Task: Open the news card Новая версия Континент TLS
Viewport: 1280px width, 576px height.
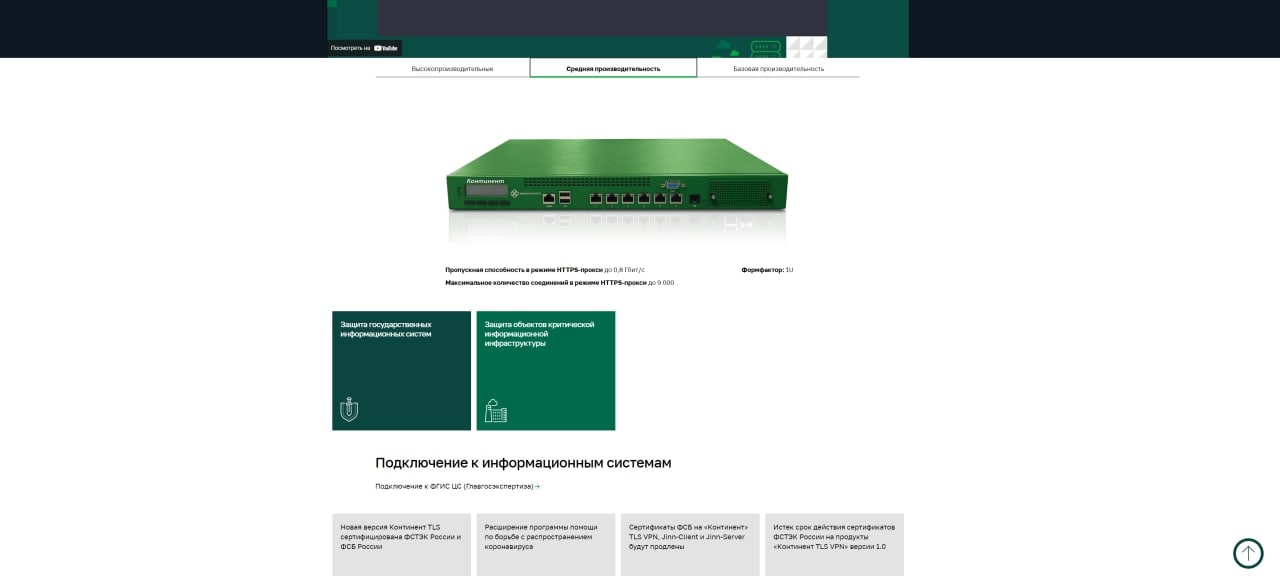Action: [x=401, y=544]
